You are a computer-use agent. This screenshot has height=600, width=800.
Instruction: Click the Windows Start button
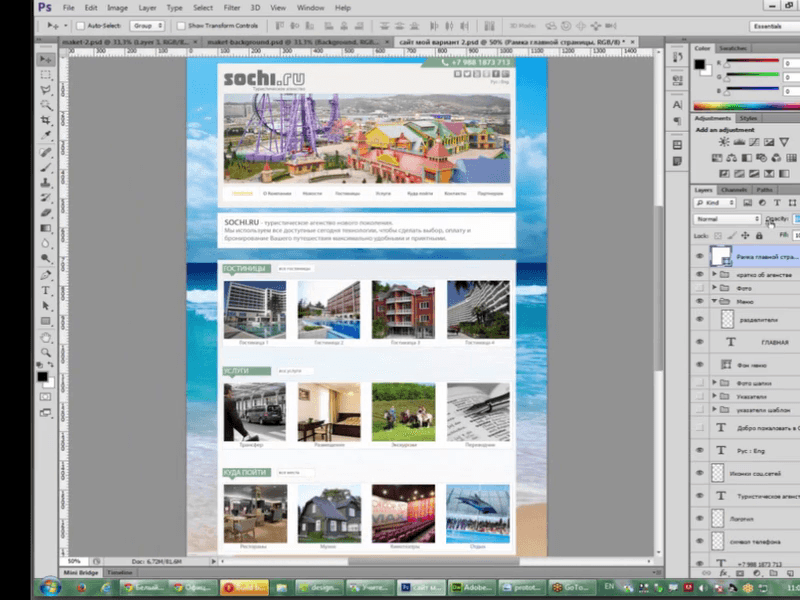50,588
